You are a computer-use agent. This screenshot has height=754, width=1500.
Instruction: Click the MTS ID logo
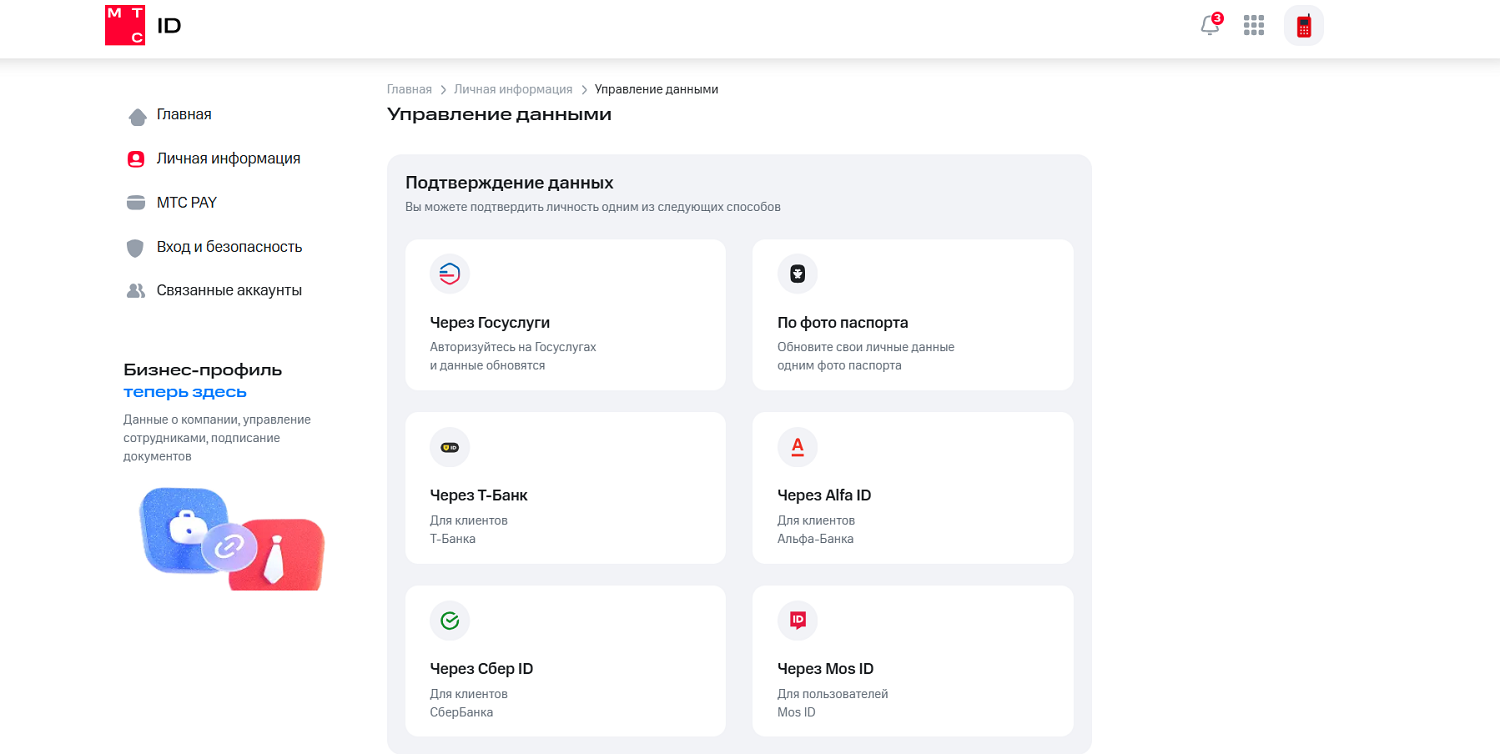pyautogui.click(x=143, y=26)
